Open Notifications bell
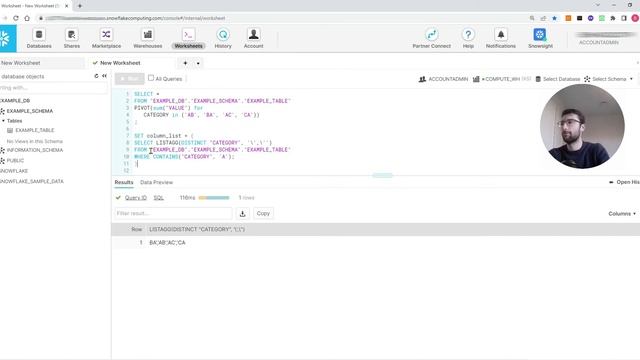 (x=501, y=39)
